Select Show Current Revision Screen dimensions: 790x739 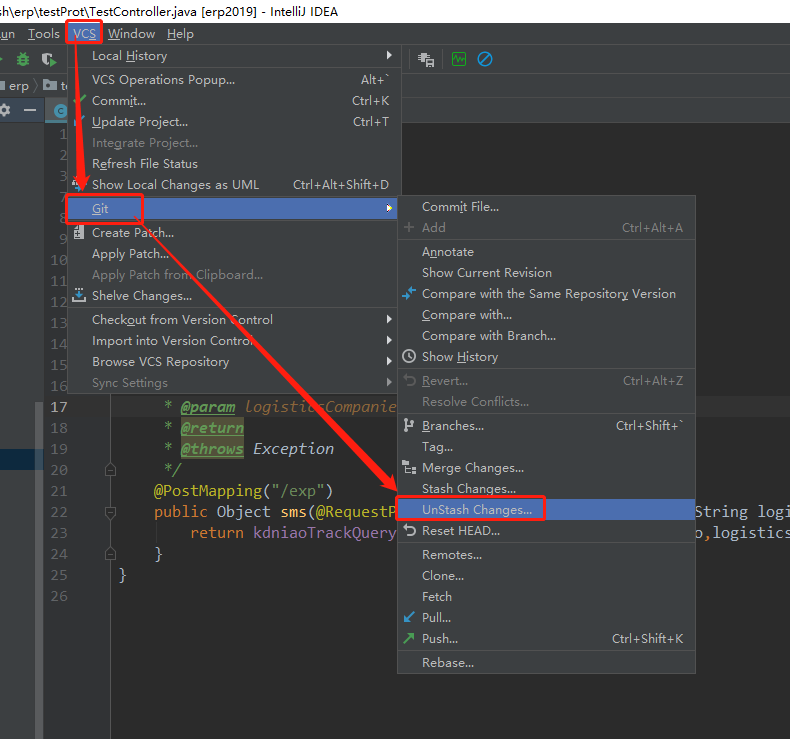[547, 273]
